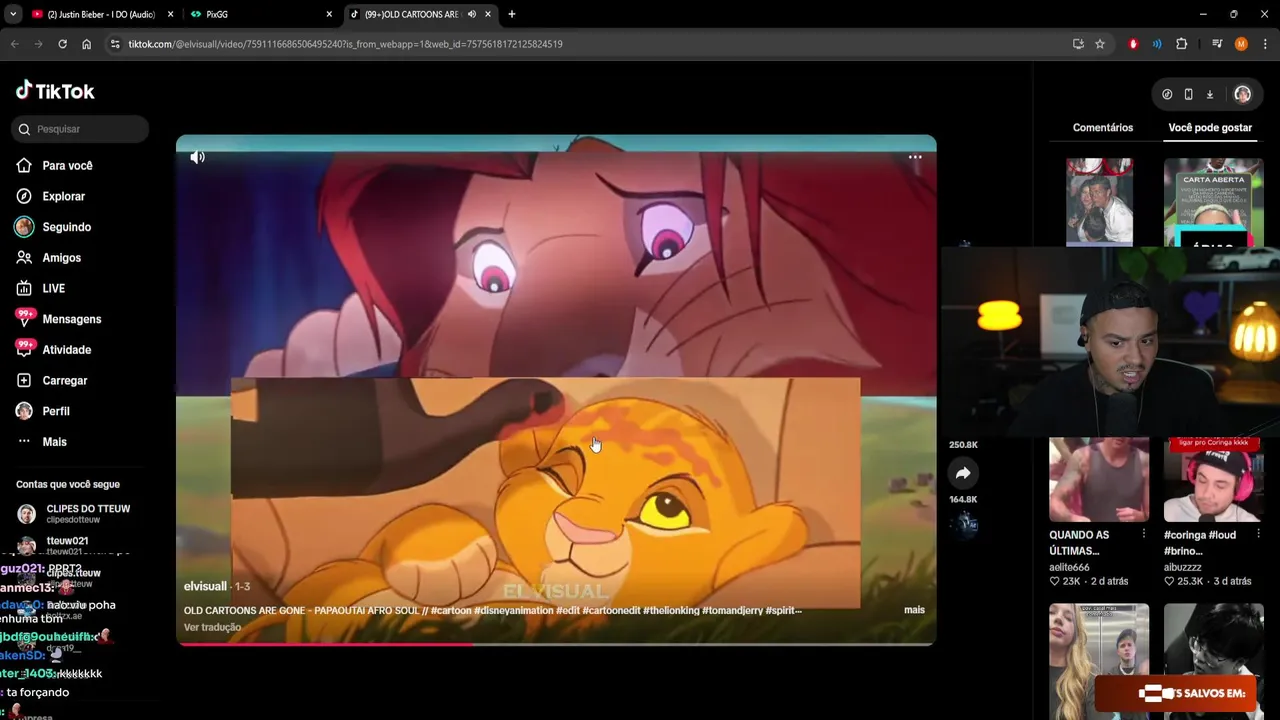Seek on the video progress bar
The height and width of the screenshot is (720, 1280).
(556, 644)
